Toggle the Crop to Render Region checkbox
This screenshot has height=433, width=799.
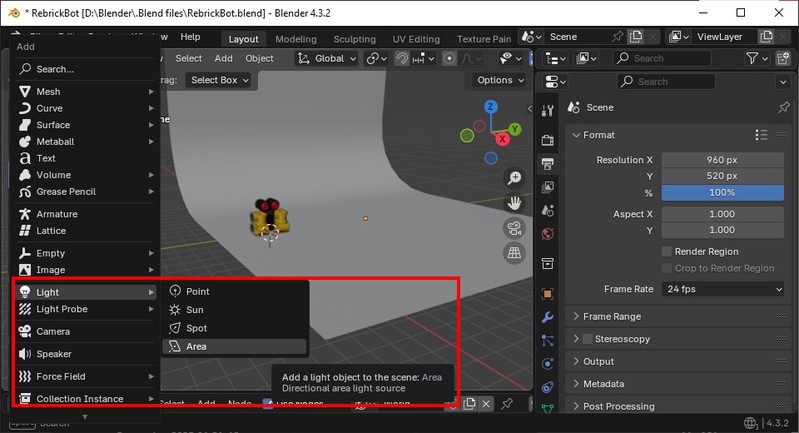[x=667, y=268]
